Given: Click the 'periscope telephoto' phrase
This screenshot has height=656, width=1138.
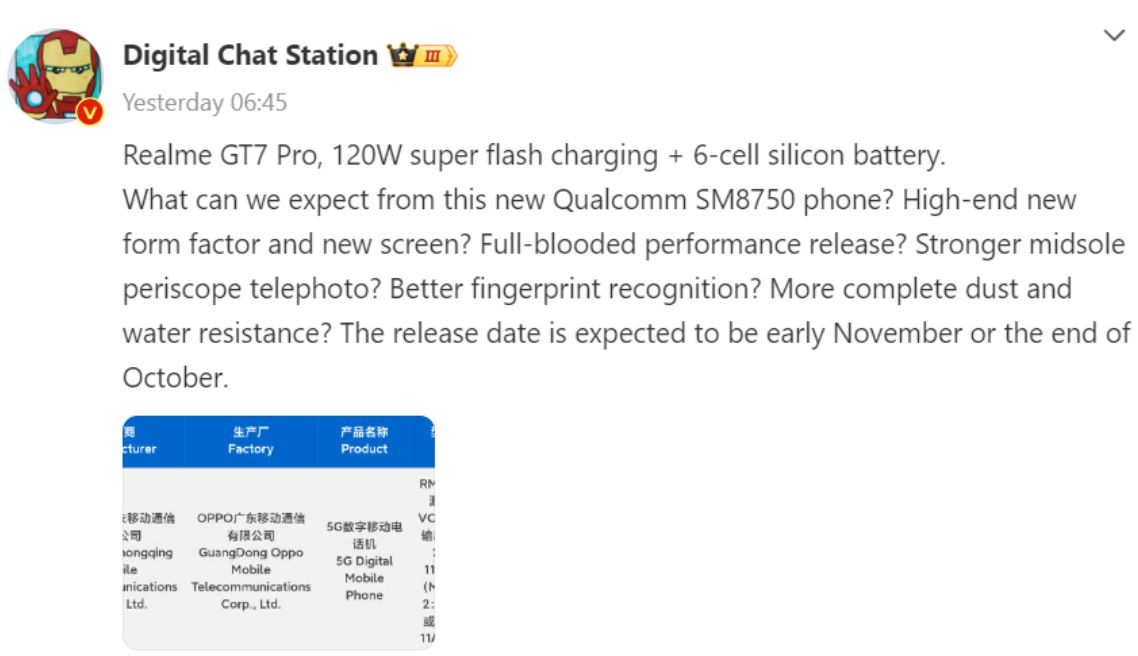Looking at the screenshot, I should point(250,289).
